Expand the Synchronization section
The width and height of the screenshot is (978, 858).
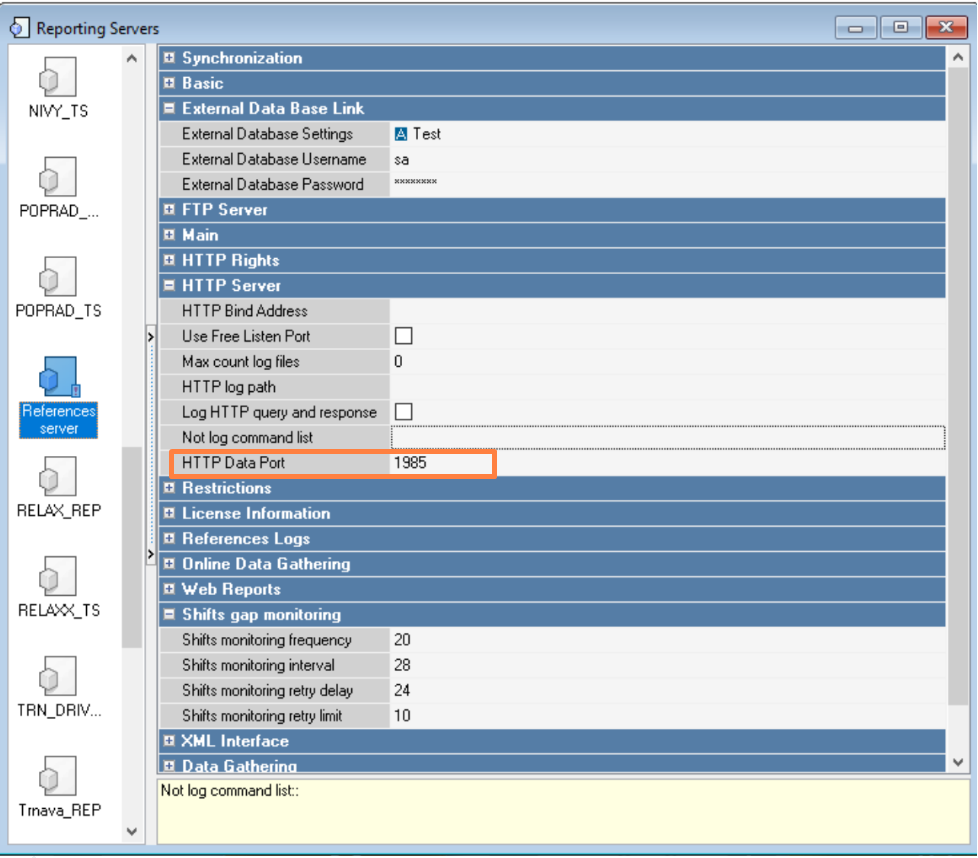[x=169, y=58]
